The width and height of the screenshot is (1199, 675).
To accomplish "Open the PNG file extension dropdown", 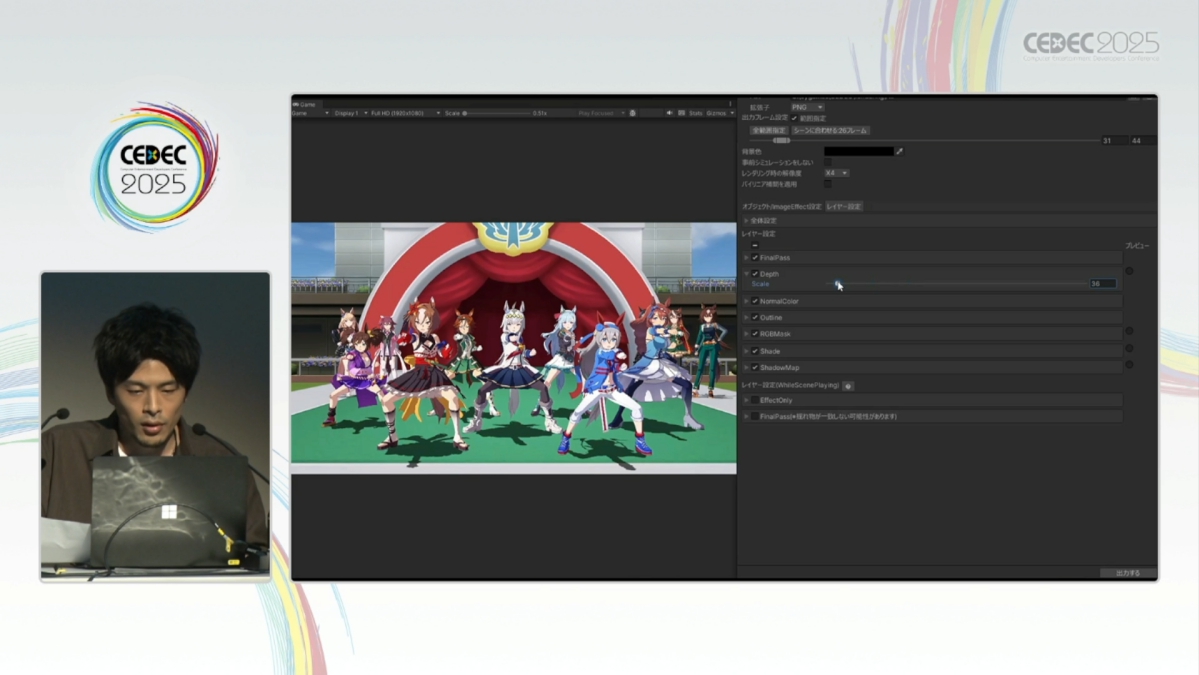I will point(807,108).
